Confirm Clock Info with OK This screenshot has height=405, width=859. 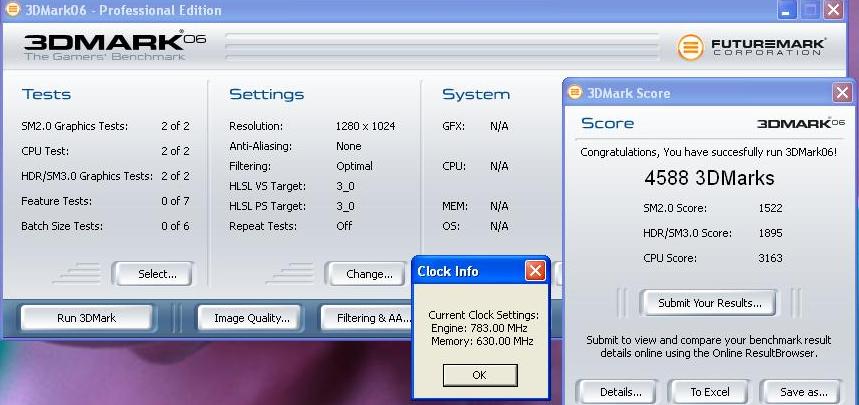(479, 375)
